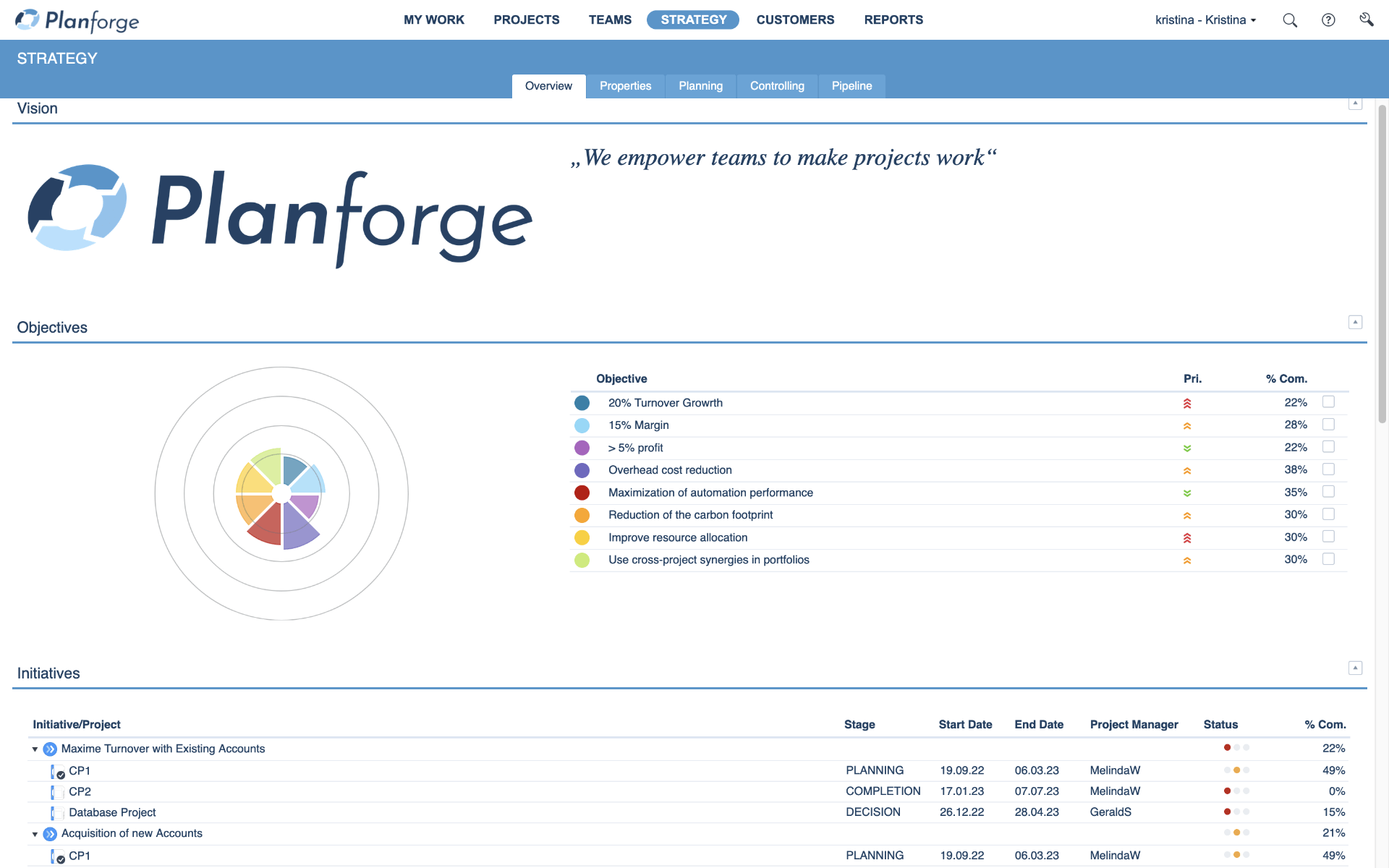Tick the Overhead cost reduction checkbox
The image size is (1389, 868).
pyautogui.click(x=1328, y=469)
